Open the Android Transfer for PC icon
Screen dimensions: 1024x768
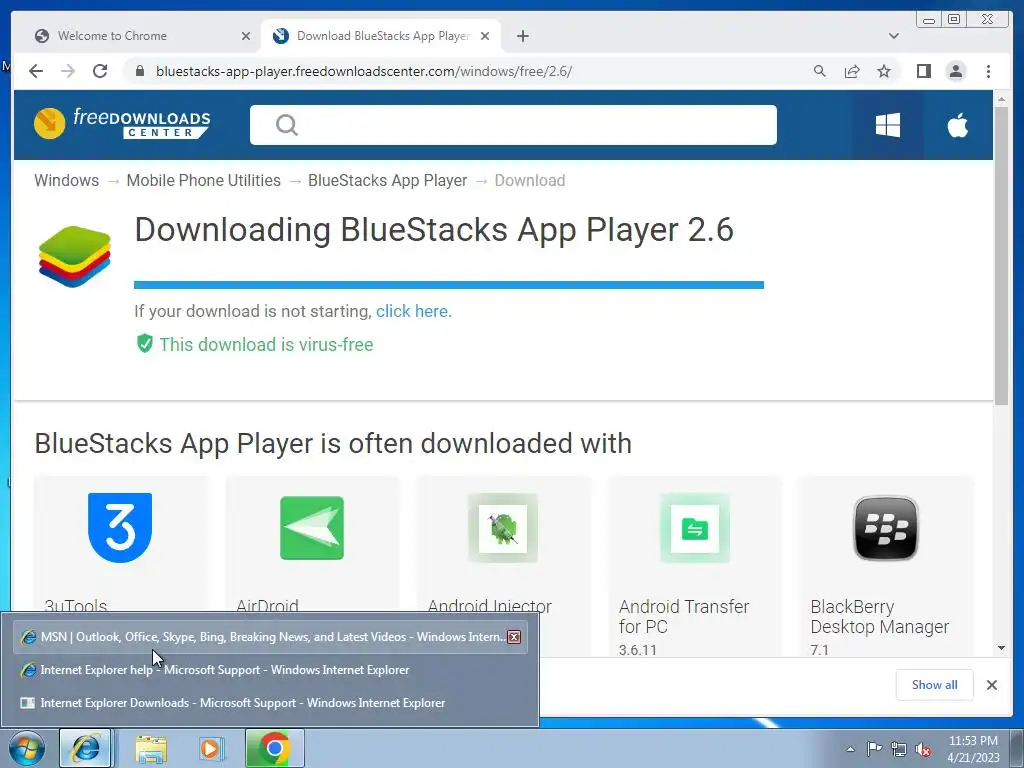[x=694, y=528]
